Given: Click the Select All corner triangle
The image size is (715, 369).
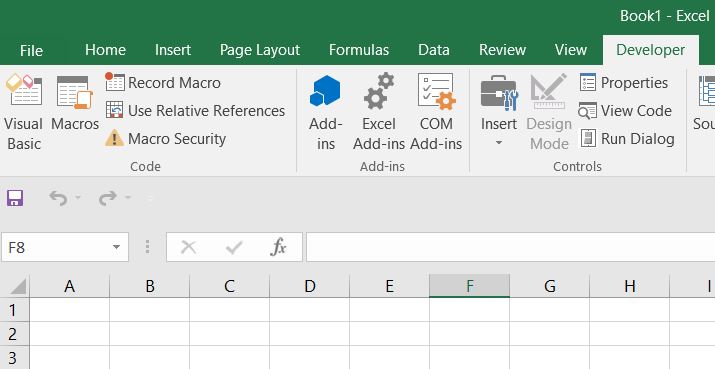Looking at the screenshot, I should 17,286.
